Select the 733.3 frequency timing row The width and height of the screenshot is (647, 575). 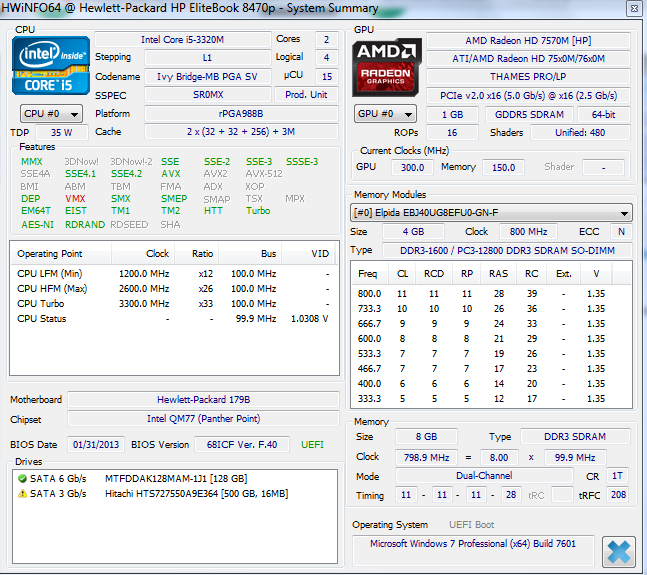491,309
